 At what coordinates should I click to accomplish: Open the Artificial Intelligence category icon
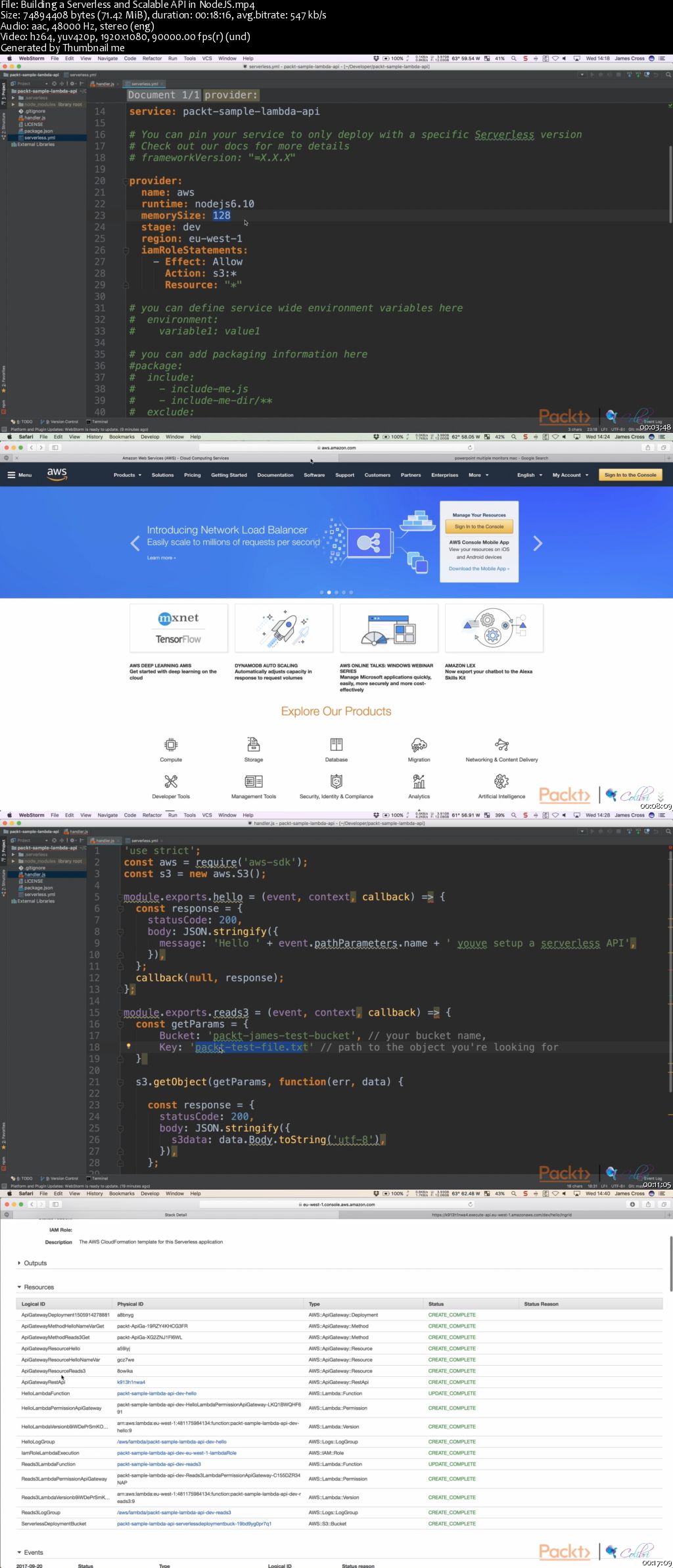pos(502,781)
